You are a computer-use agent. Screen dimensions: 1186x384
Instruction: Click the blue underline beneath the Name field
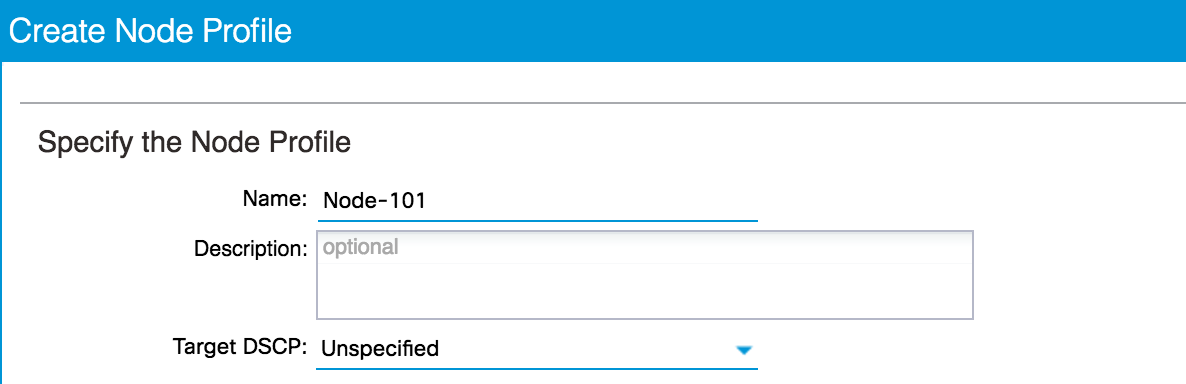(x=537, y=220)
